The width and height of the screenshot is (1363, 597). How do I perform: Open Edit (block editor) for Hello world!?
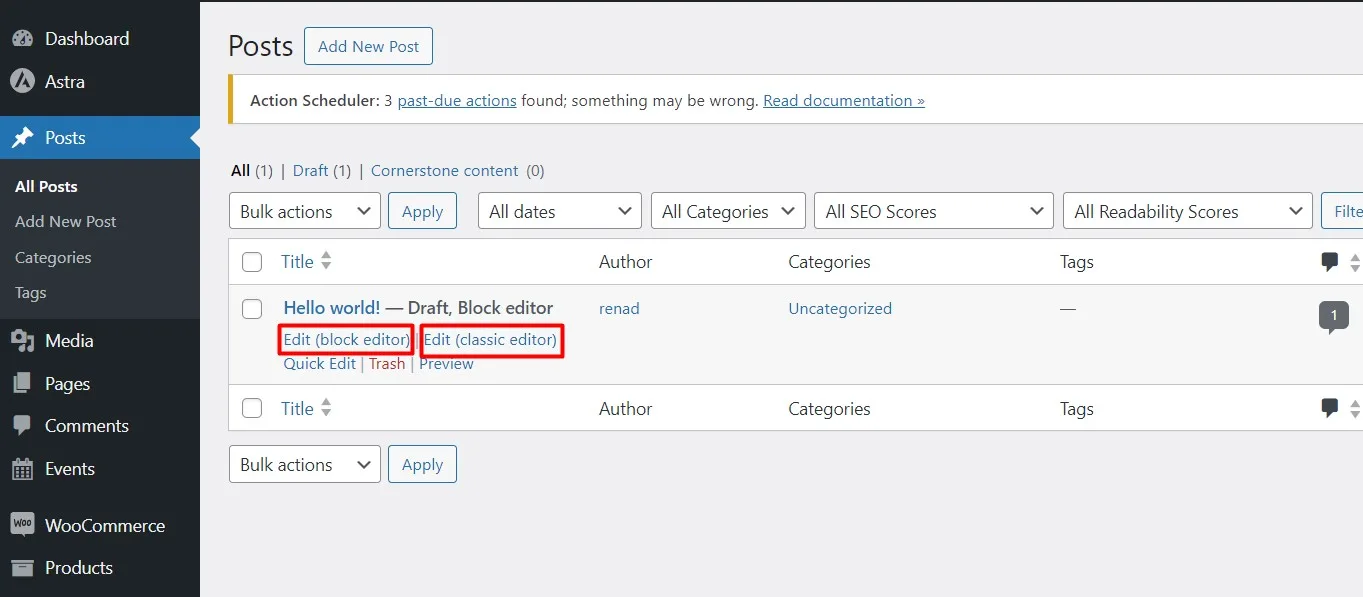pos(346,339)
